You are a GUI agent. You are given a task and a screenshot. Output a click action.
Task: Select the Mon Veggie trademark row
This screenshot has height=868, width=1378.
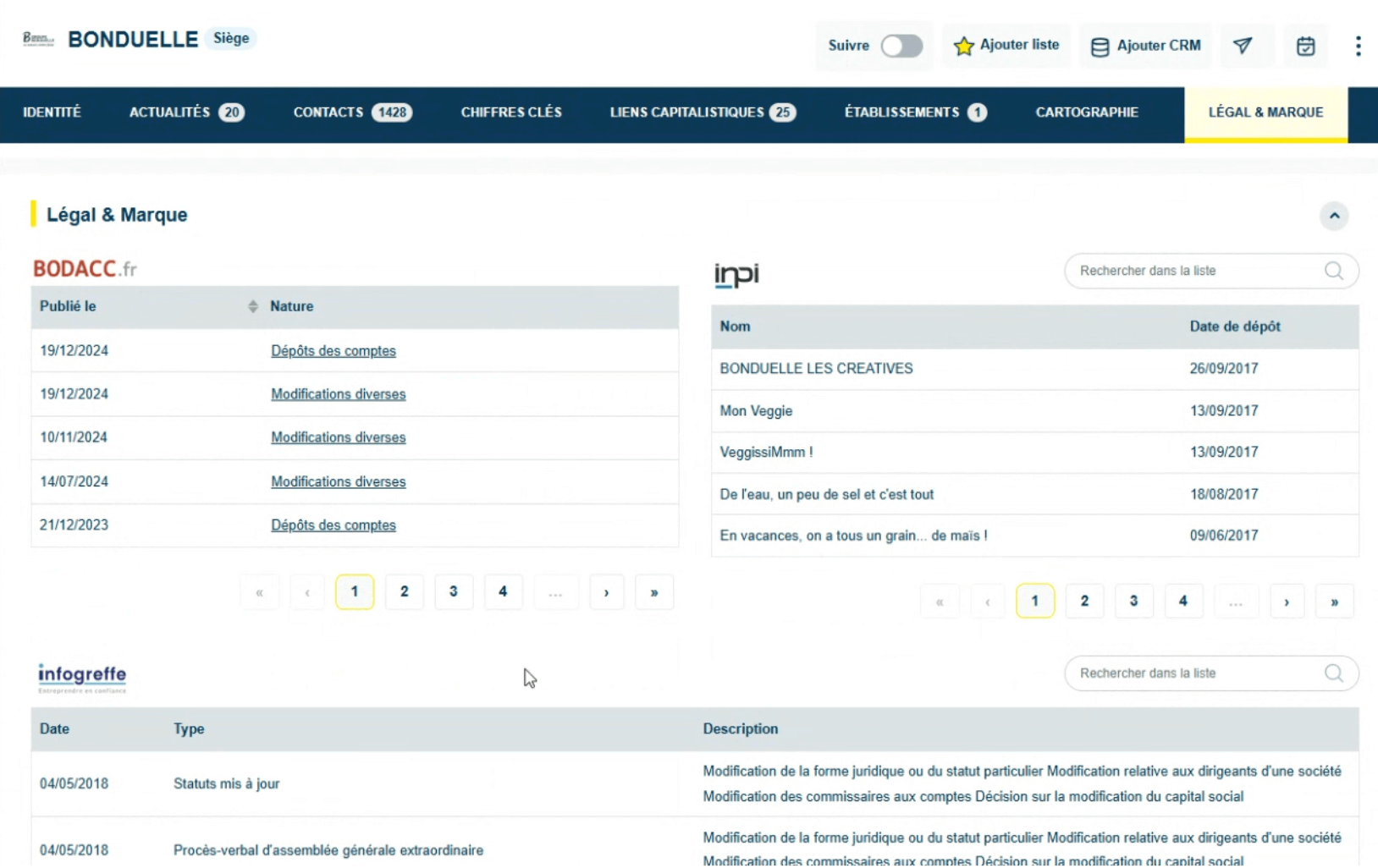pos(1035,411)
